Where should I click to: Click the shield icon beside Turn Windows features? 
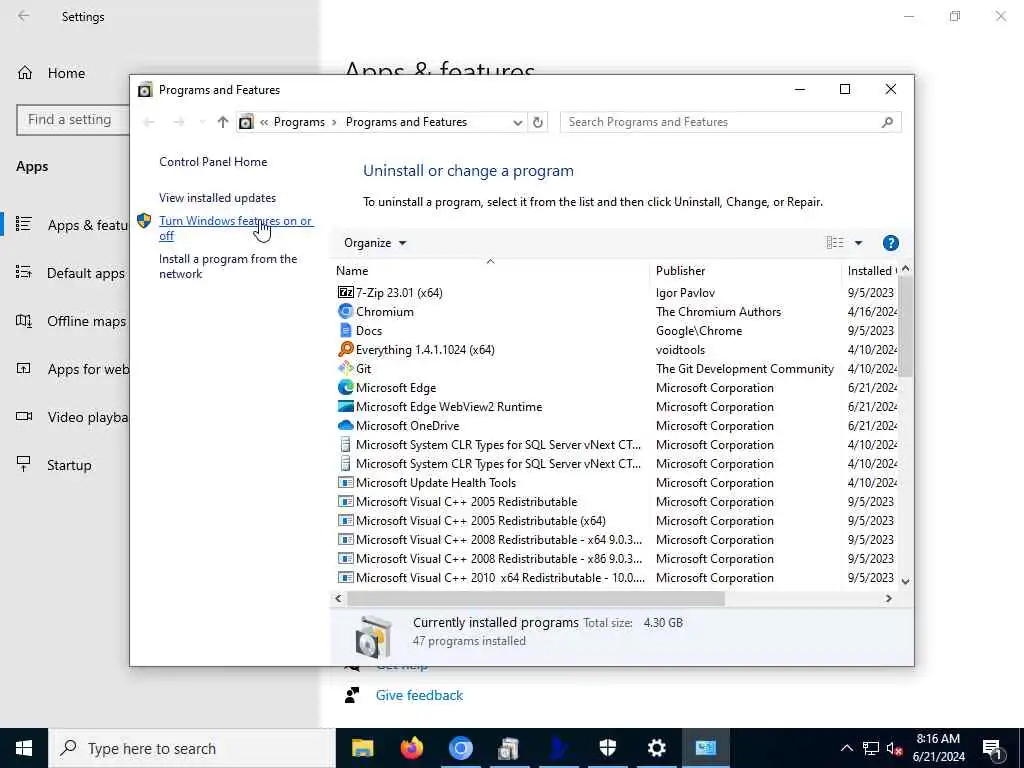click(x=144, y=221)
